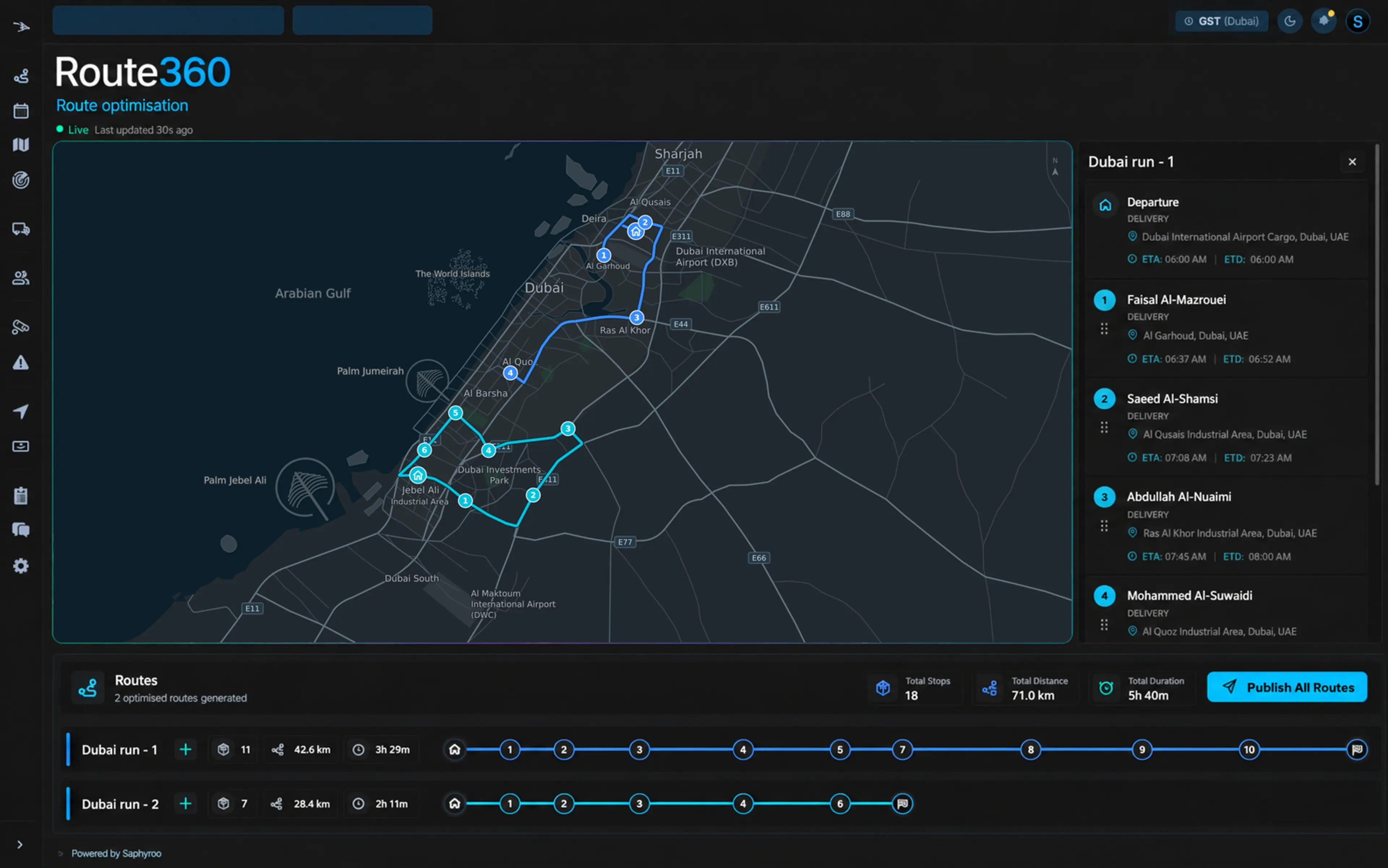
Task: Open the navigation arrow sidebar icon
Action: (21, 411)
